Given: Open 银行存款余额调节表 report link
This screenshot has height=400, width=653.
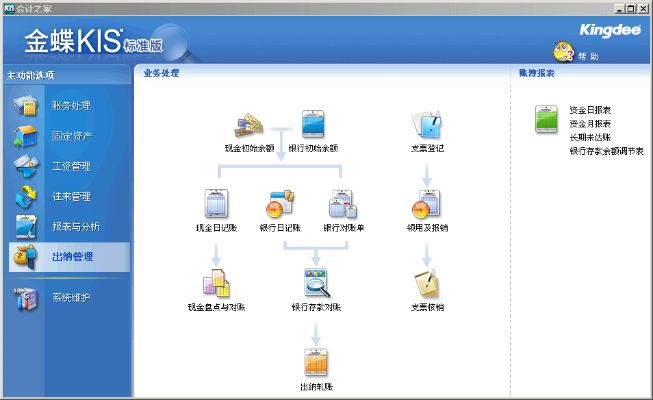Looking at the screenshot, I should tap(606, 151).
